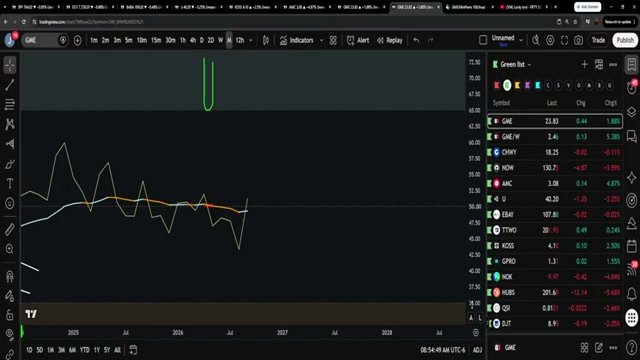Click Relaunch to update in browser
The image size is (640, 360).
pos(618,22)
